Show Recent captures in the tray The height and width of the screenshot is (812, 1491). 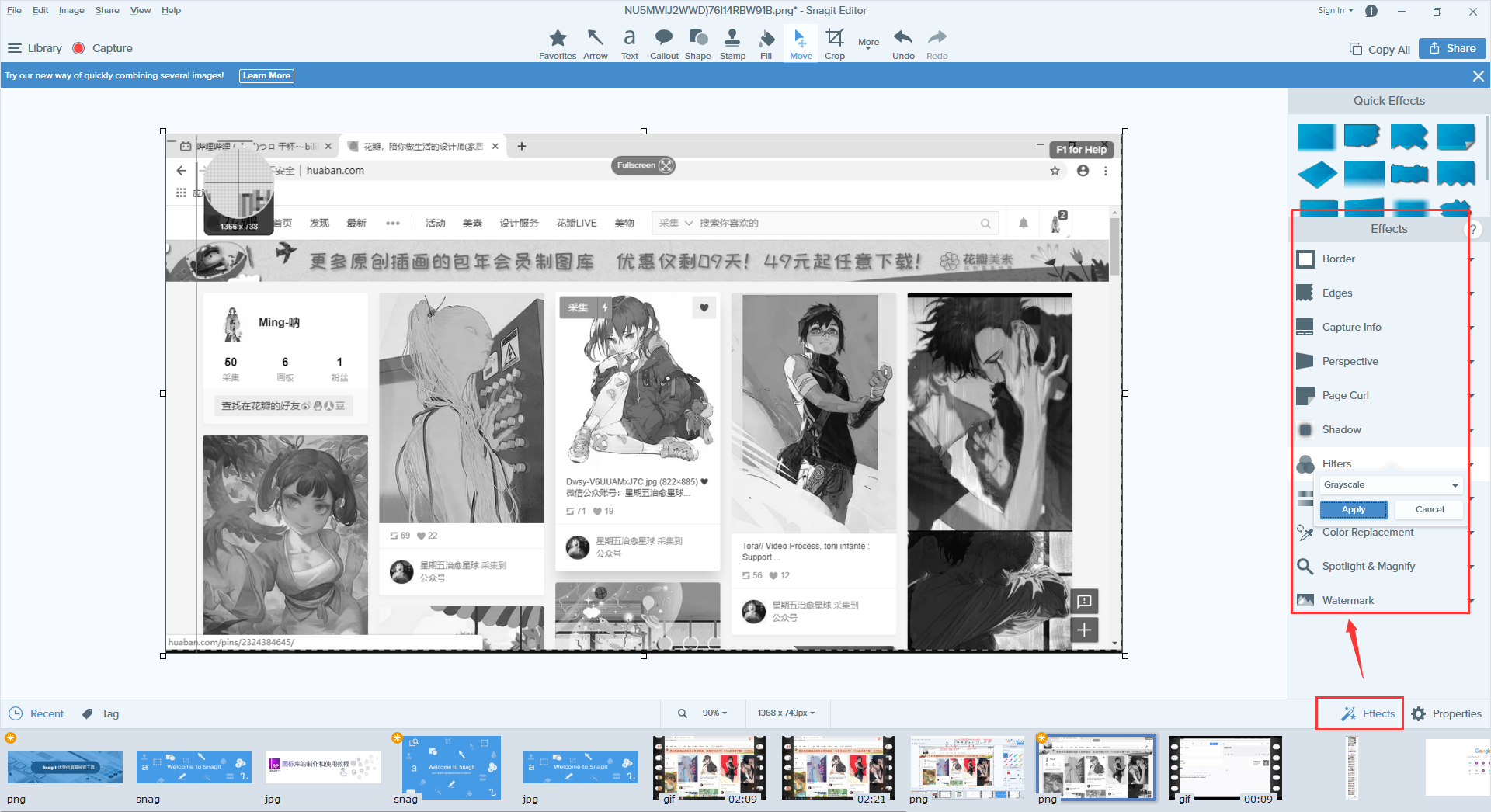36,713
